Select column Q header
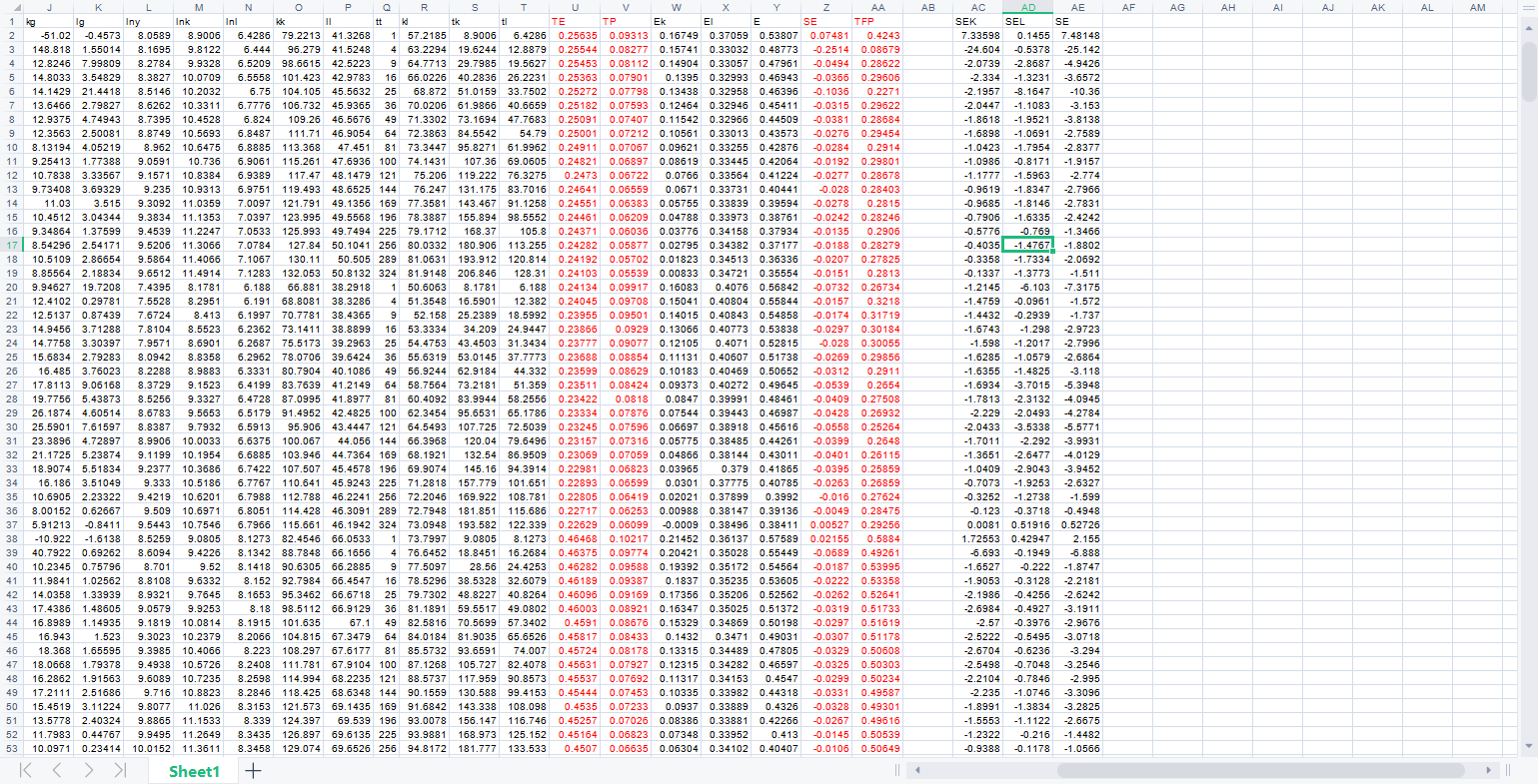 click(386, 7)
